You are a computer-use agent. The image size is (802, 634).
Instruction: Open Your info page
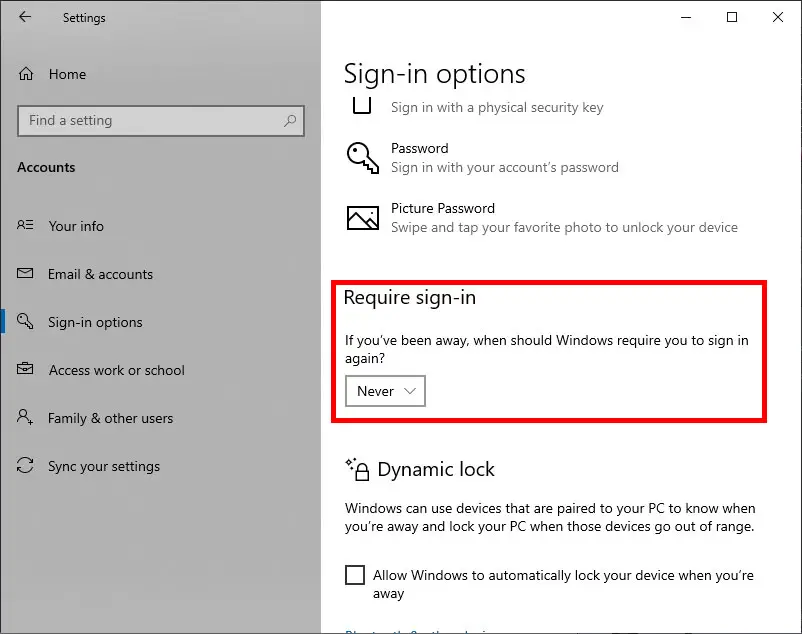pyautogui.click(x=76, y=225)
